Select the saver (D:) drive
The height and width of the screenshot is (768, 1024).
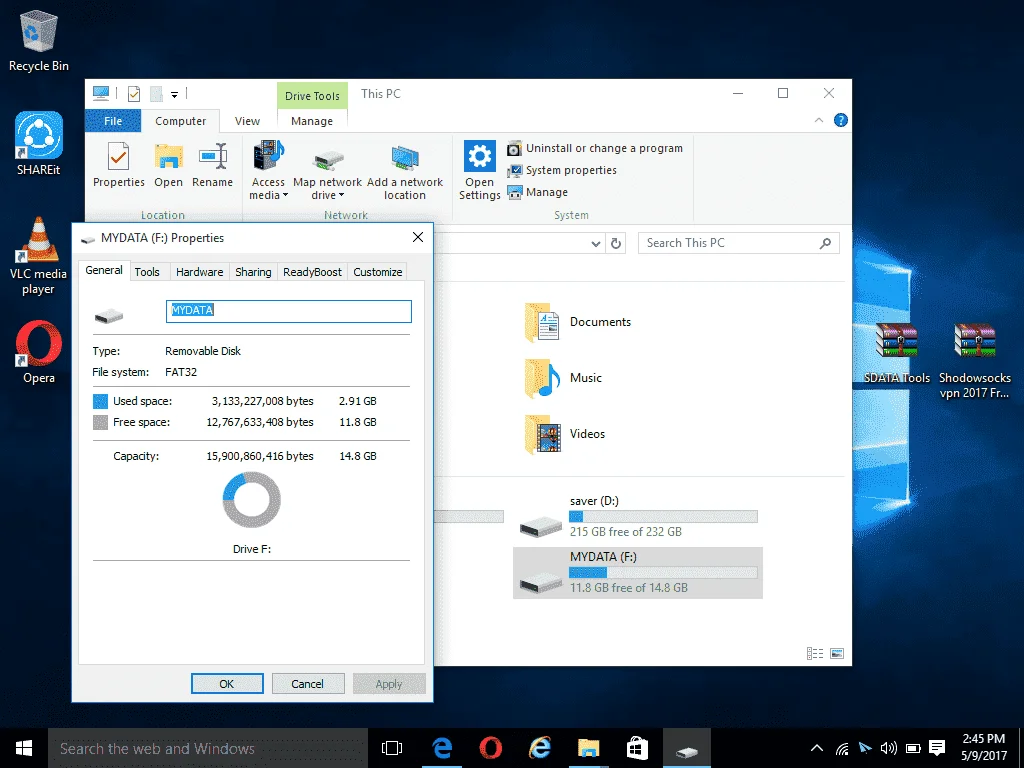pyautogui.click(x=638, y=517)
